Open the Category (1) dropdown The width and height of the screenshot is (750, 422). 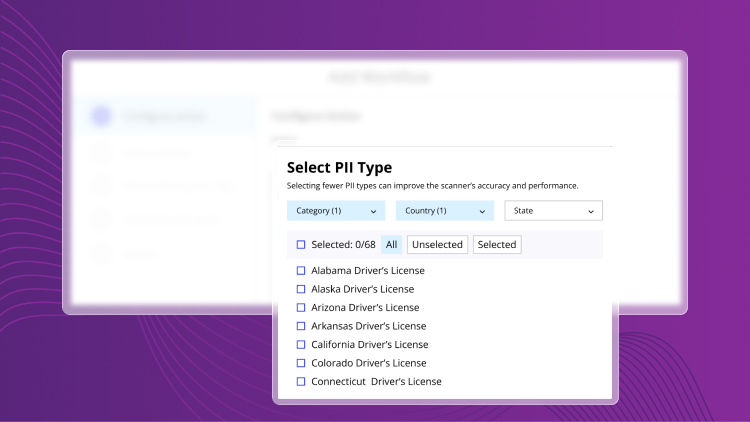coord(335,211)
